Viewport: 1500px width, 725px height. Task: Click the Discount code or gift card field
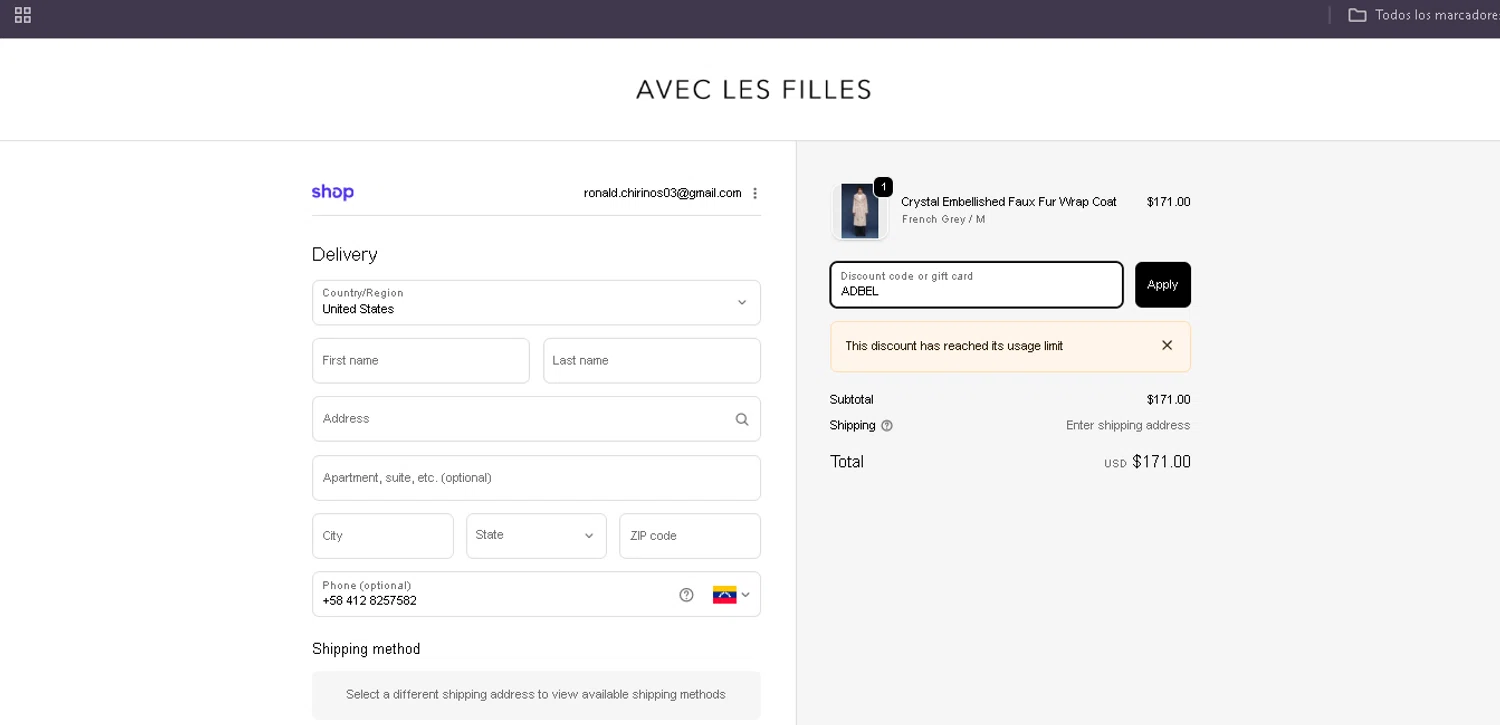tap(977, 285)
